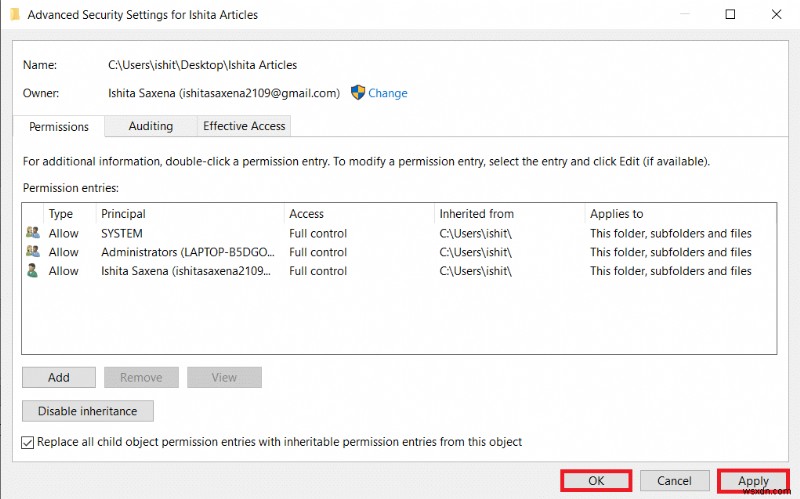
Task: Switch to the Auditing tab
Action: tap(150, 126)
